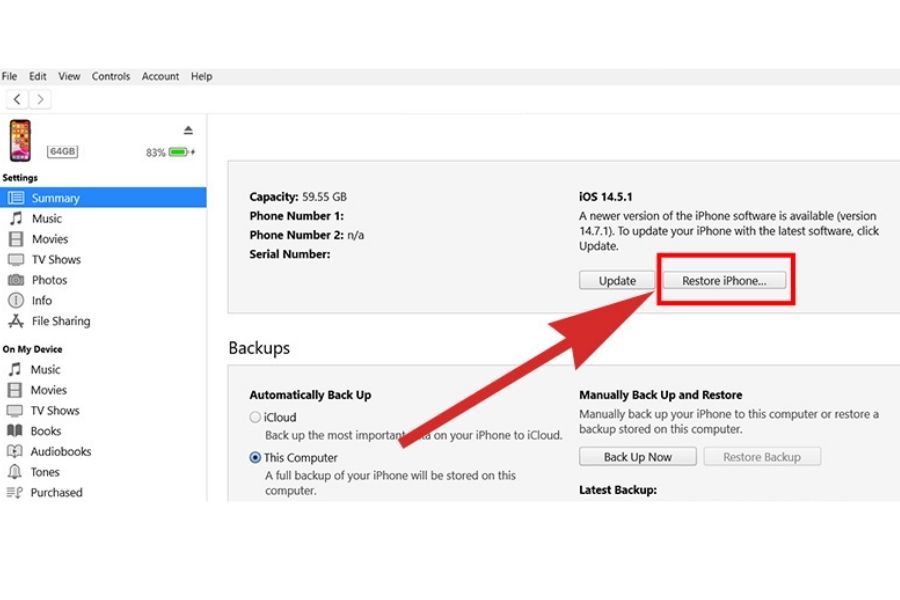Select Summary in the sidebar
Image resolution: width=900 pixels, height=600 pixels.
[x=55, y=198]
